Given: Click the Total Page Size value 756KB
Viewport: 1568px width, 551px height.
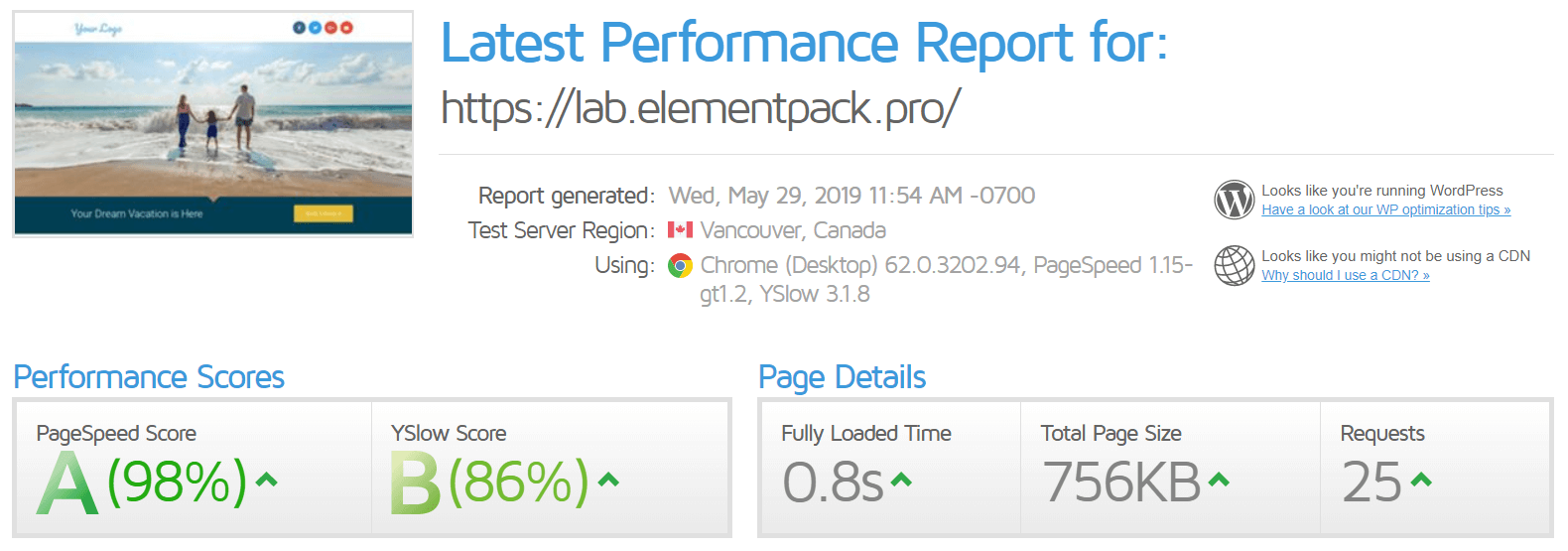Looking at the screenshot, I should click(1121, 482).
